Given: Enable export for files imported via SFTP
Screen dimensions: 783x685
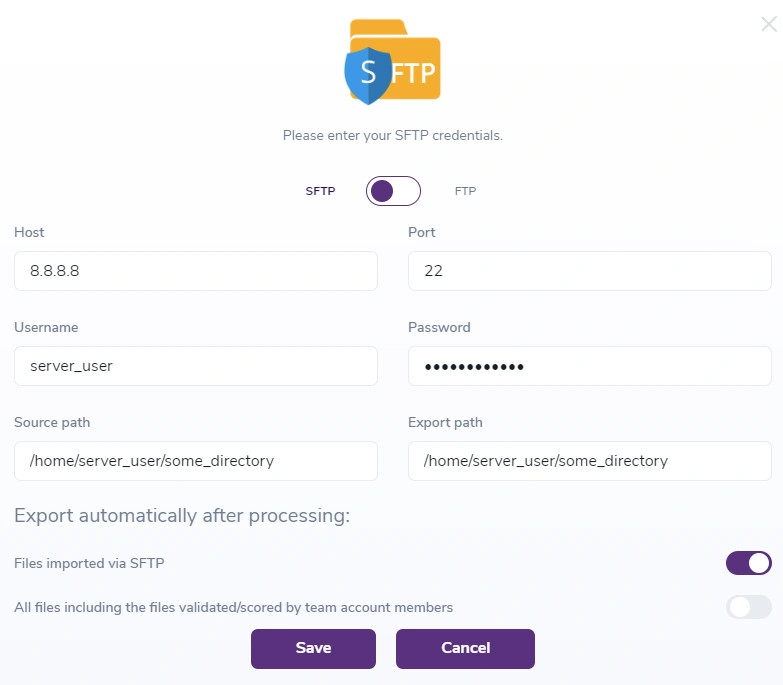Looking at the screenshot, I should click(x=748, y=563).
